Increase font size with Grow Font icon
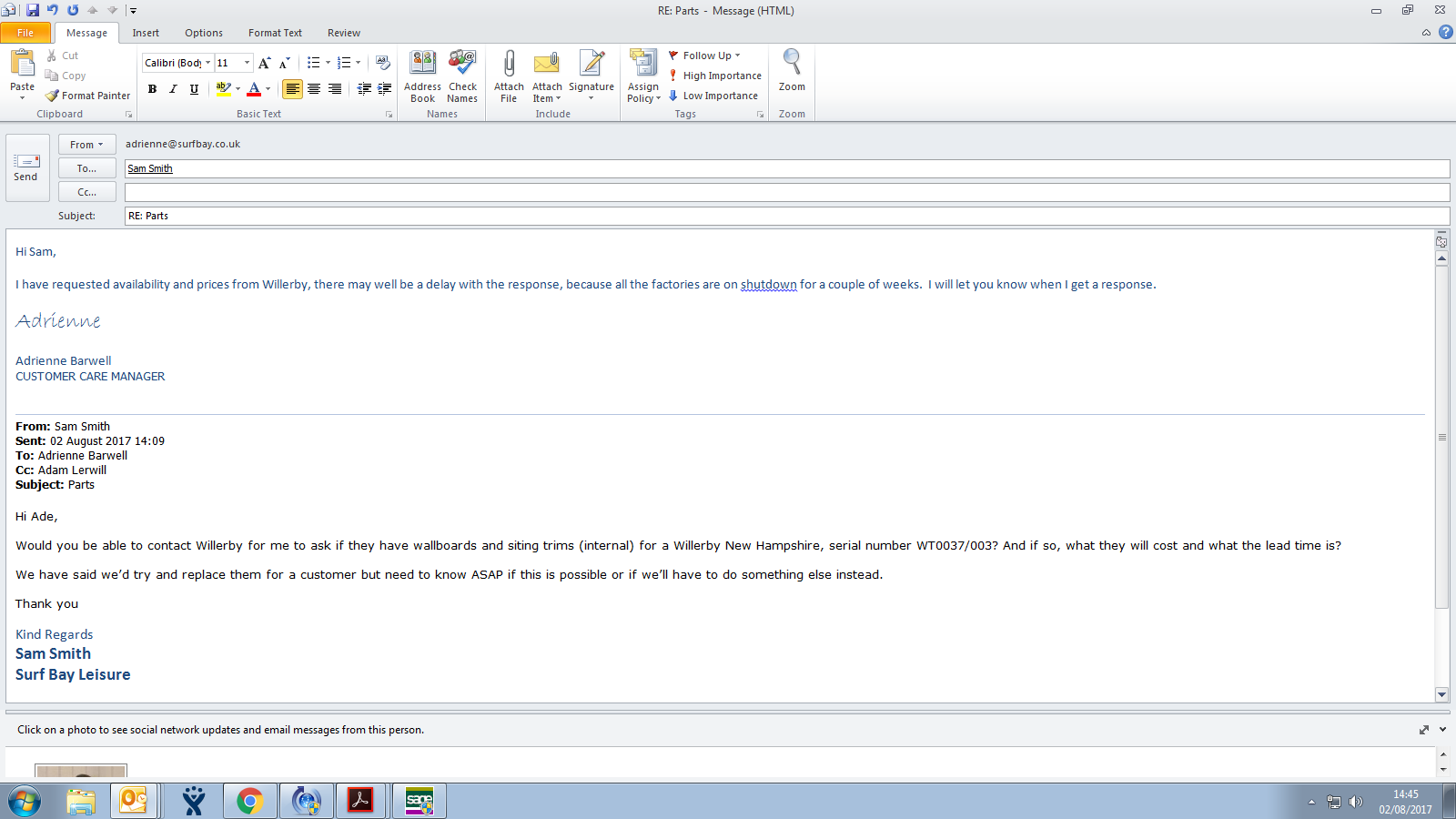1456x819 pixels. (264, 63)
